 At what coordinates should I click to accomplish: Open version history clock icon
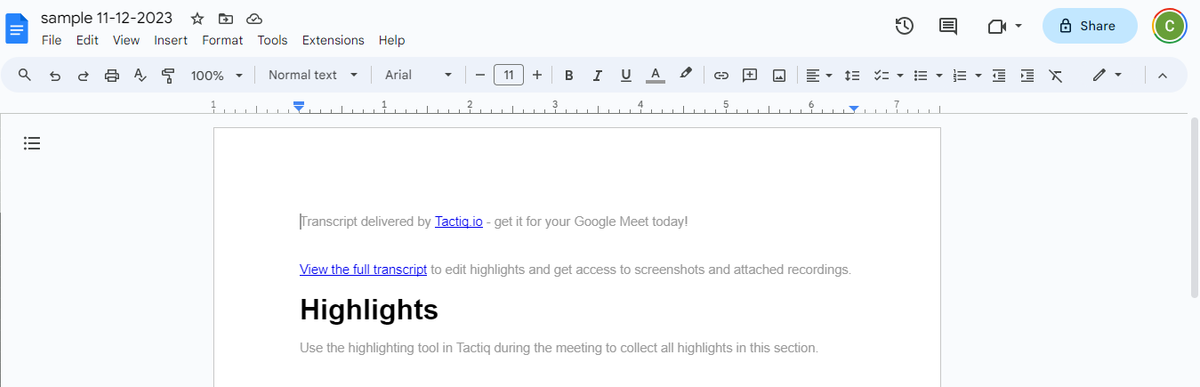click(x=904, y=26)
